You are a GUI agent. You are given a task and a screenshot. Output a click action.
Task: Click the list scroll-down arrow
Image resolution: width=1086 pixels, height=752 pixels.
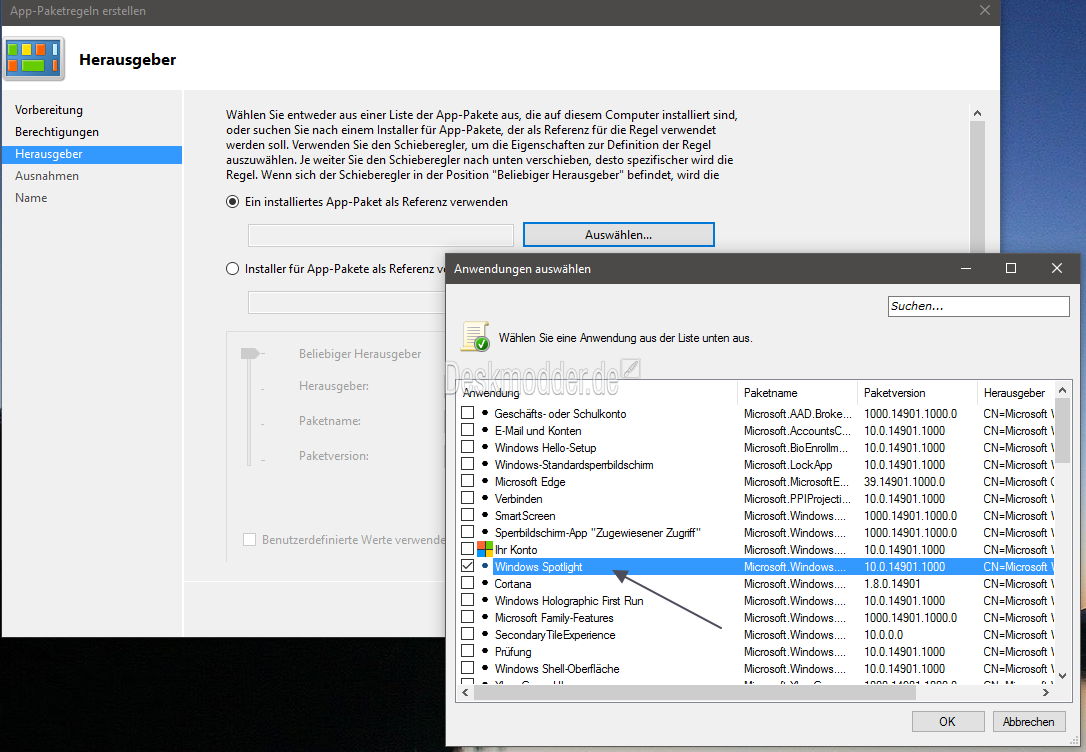click(1062, 676)
